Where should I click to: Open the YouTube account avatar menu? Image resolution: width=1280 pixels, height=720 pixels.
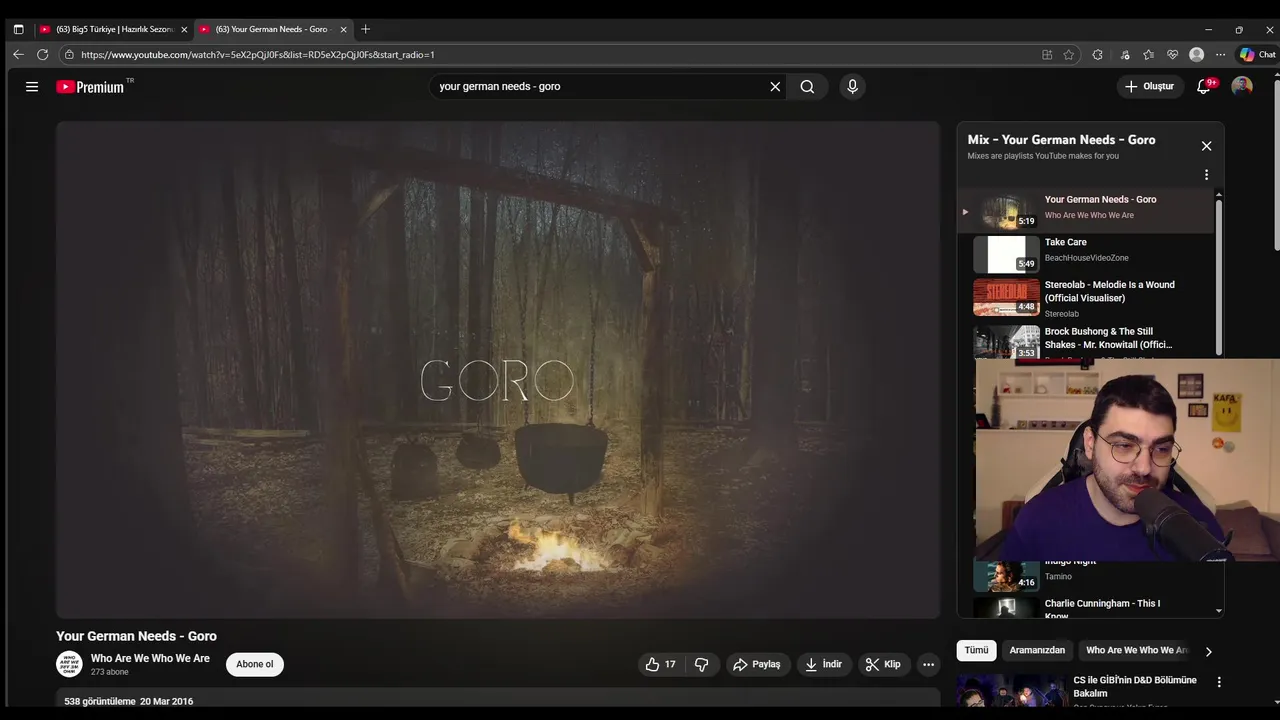pos(1242,87)
